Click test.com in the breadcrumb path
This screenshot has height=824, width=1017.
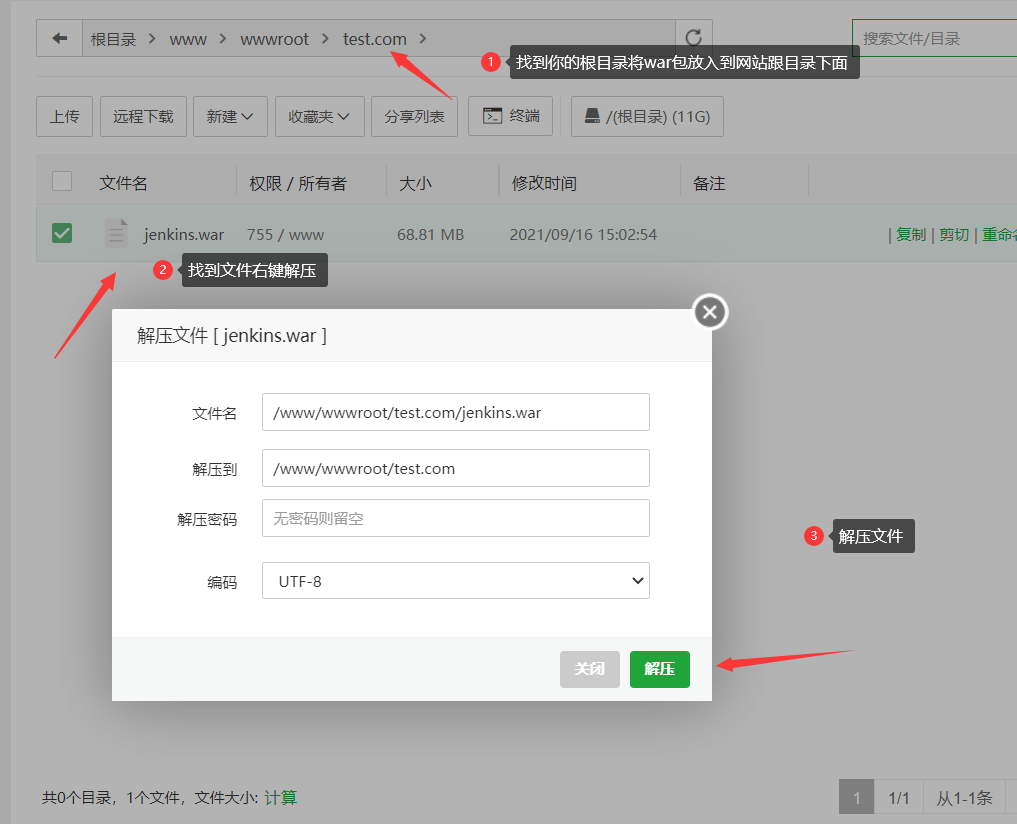[x=374, y=39]
